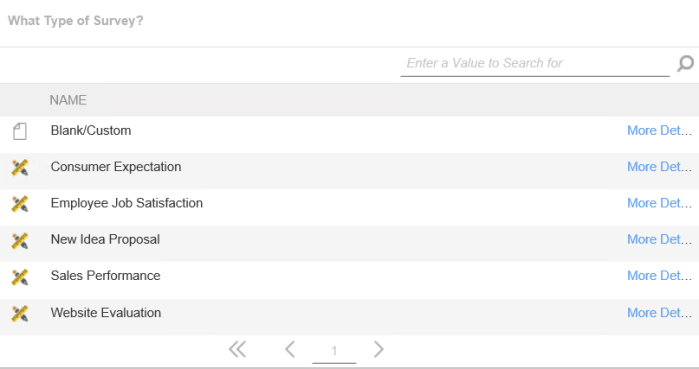The image size is (699, 369).
Task: Click the search magnifier icon
Action: [x=685, y=63]
